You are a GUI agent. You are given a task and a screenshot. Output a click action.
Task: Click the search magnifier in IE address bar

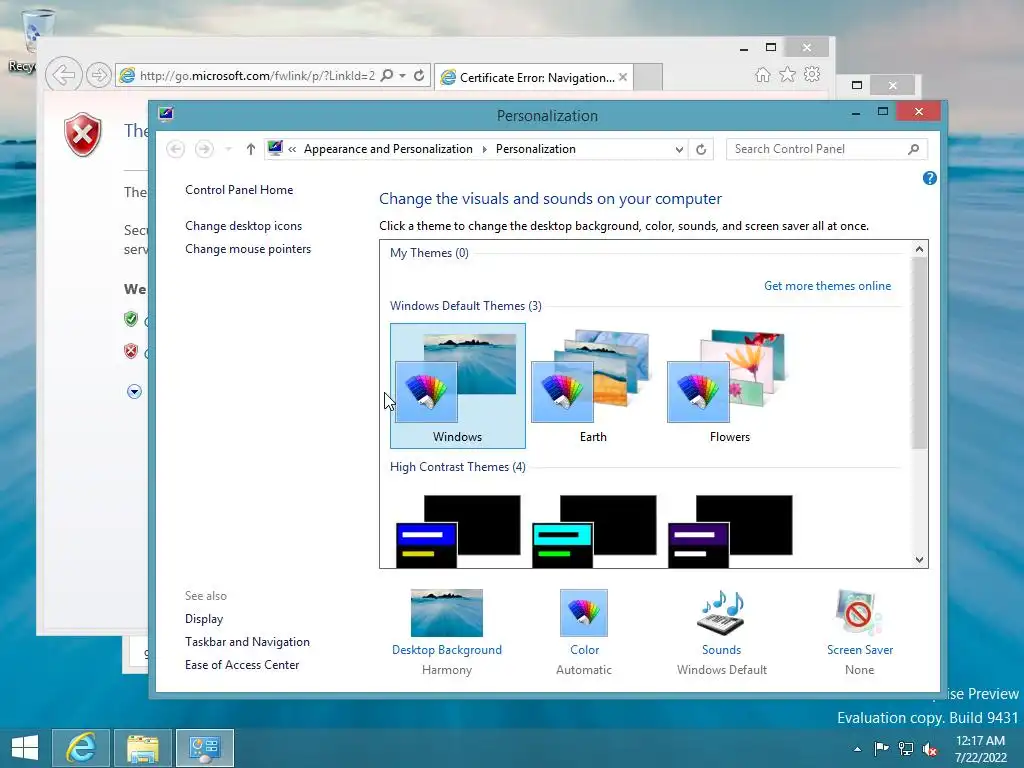pos(387,75)
